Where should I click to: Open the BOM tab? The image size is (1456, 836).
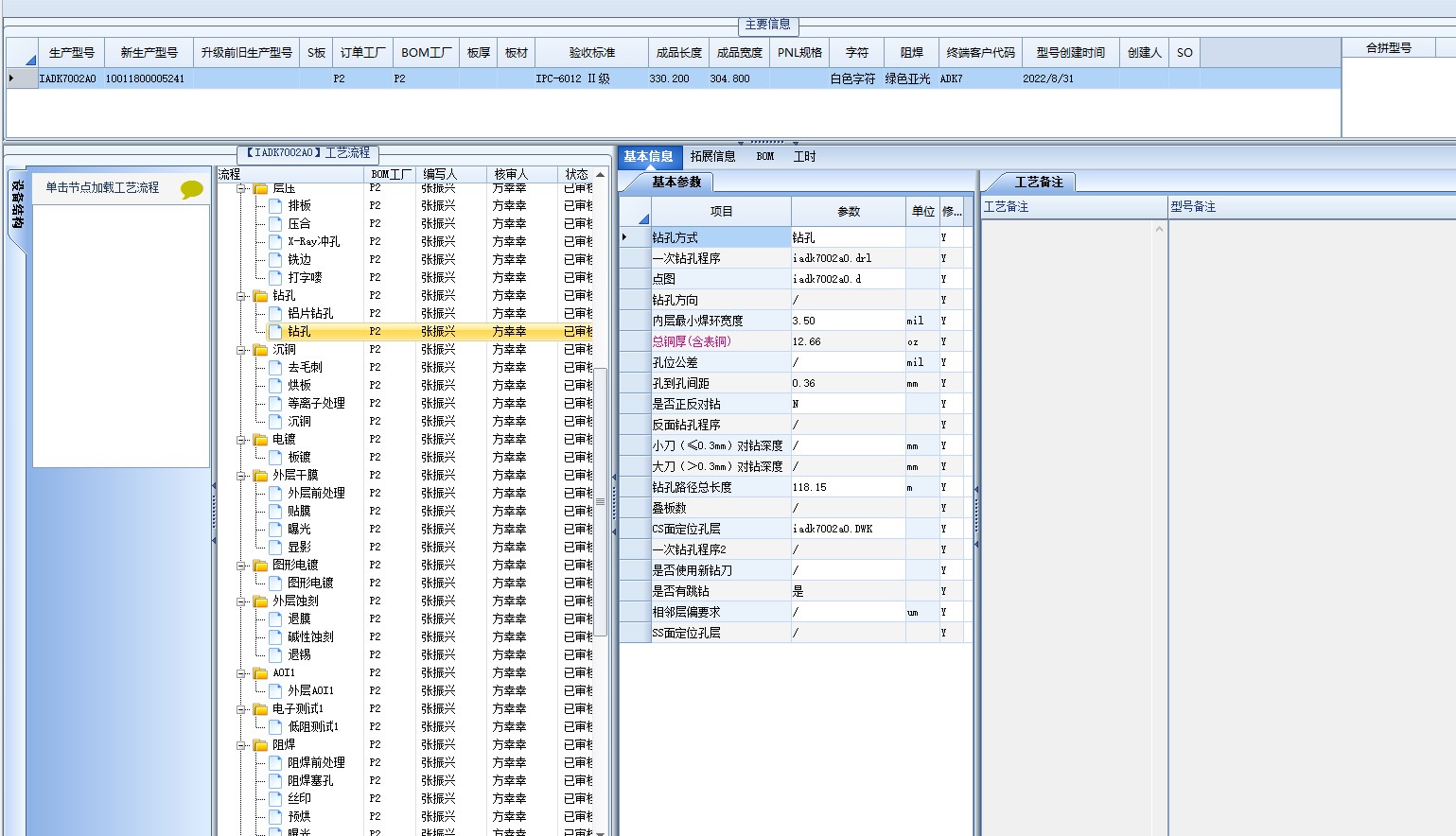765,157
